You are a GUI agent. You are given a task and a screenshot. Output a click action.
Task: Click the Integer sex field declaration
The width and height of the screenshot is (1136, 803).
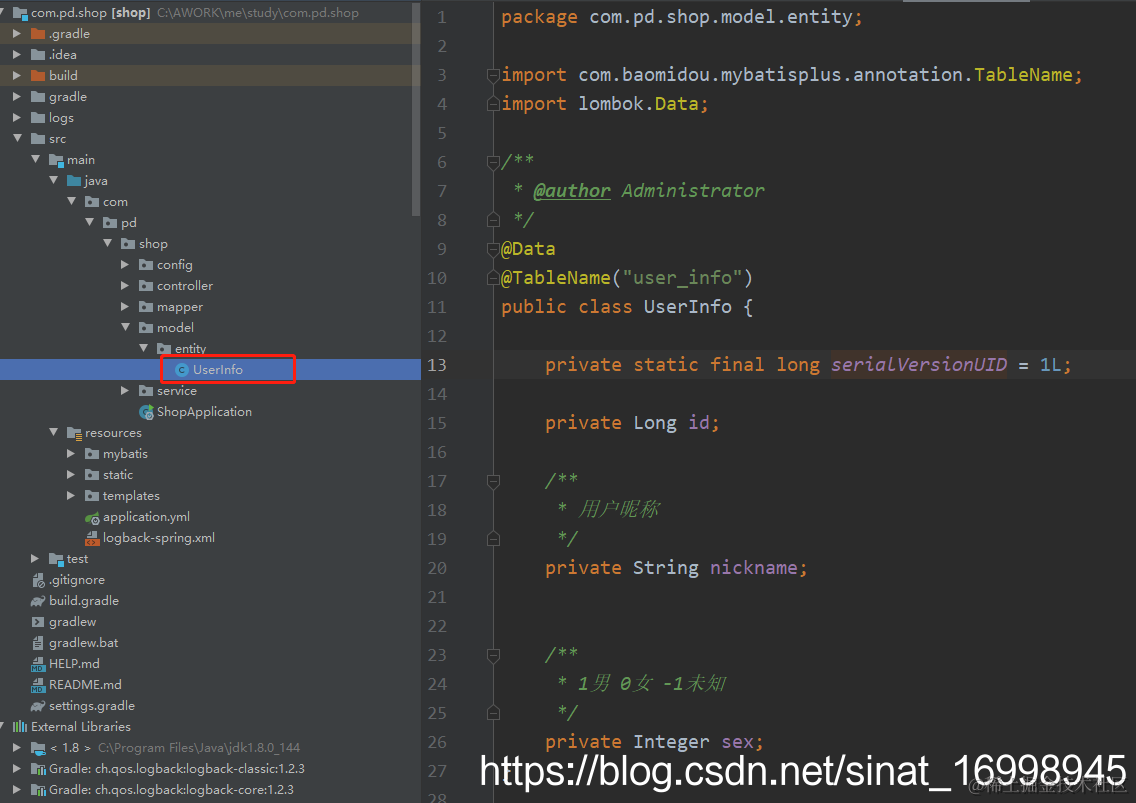coord(654,741)
